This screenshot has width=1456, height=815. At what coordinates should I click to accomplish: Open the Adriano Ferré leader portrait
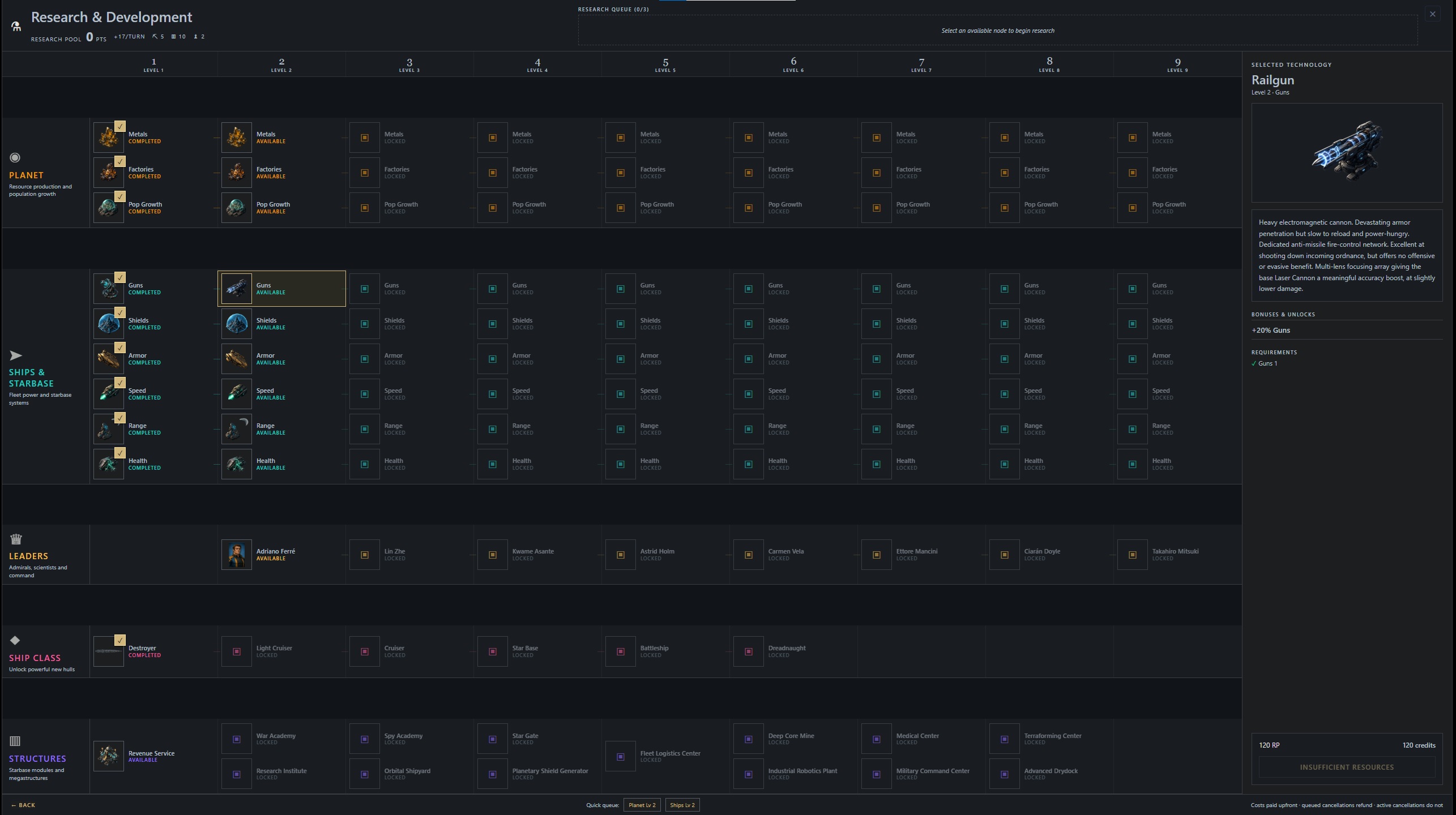[236, 555]
